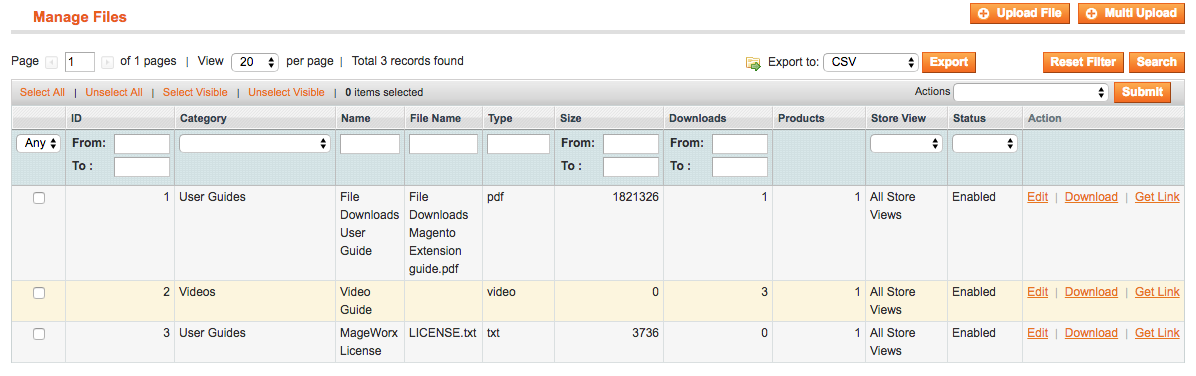Click the Downloads From filter field
Screen dimensions: 1196x376
(740, 143)
